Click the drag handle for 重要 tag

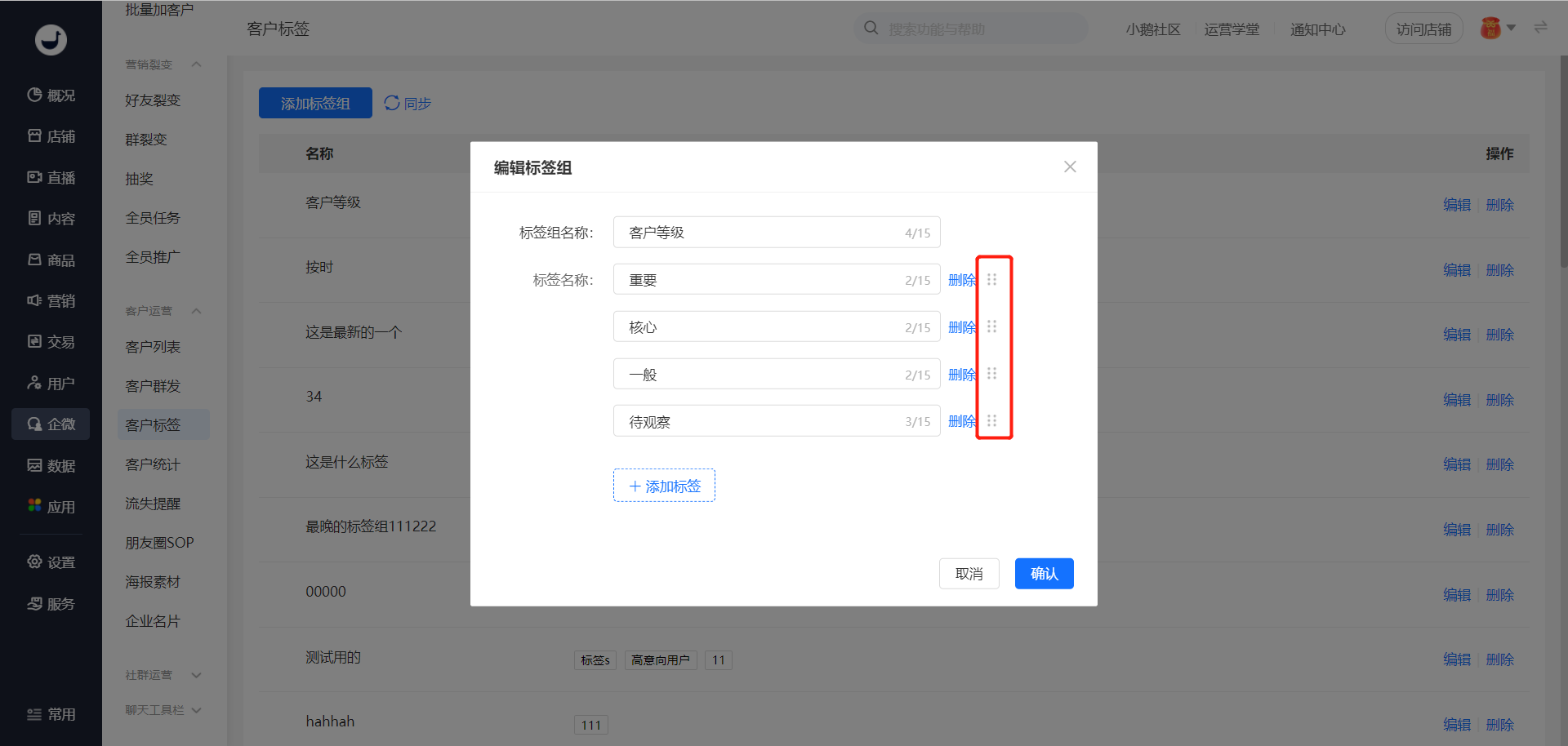[x=991, y=280]
